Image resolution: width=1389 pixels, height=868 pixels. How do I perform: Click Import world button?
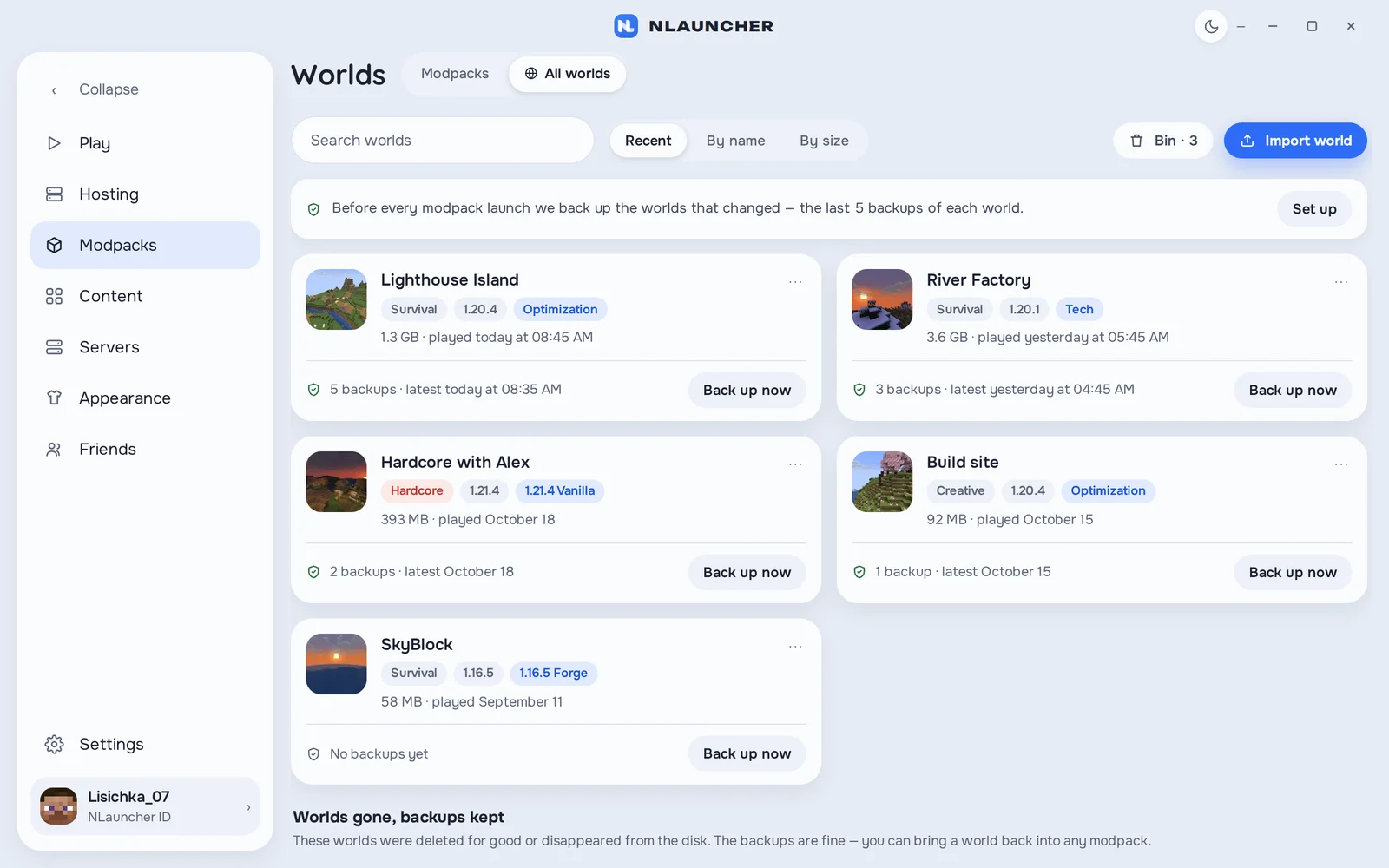[x=1295, y=141]
